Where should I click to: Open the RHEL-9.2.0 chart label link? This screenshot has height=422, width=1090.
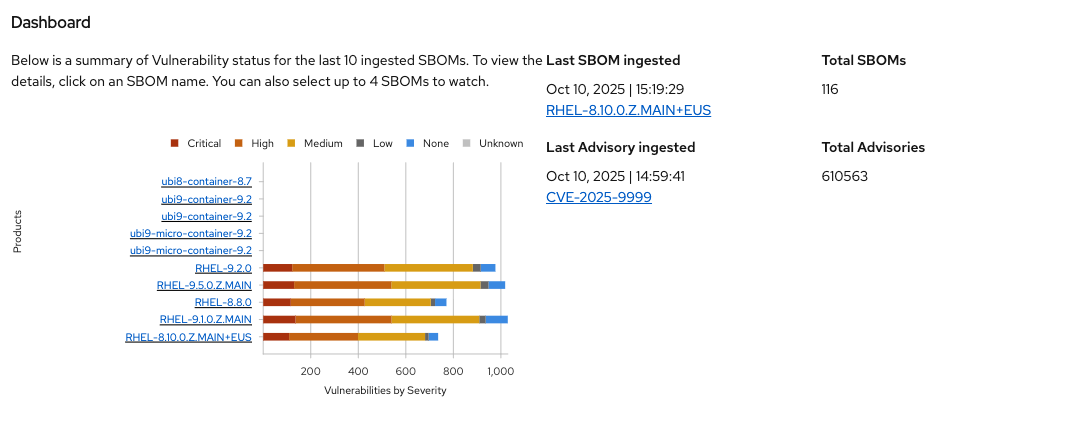coord(223,268)
